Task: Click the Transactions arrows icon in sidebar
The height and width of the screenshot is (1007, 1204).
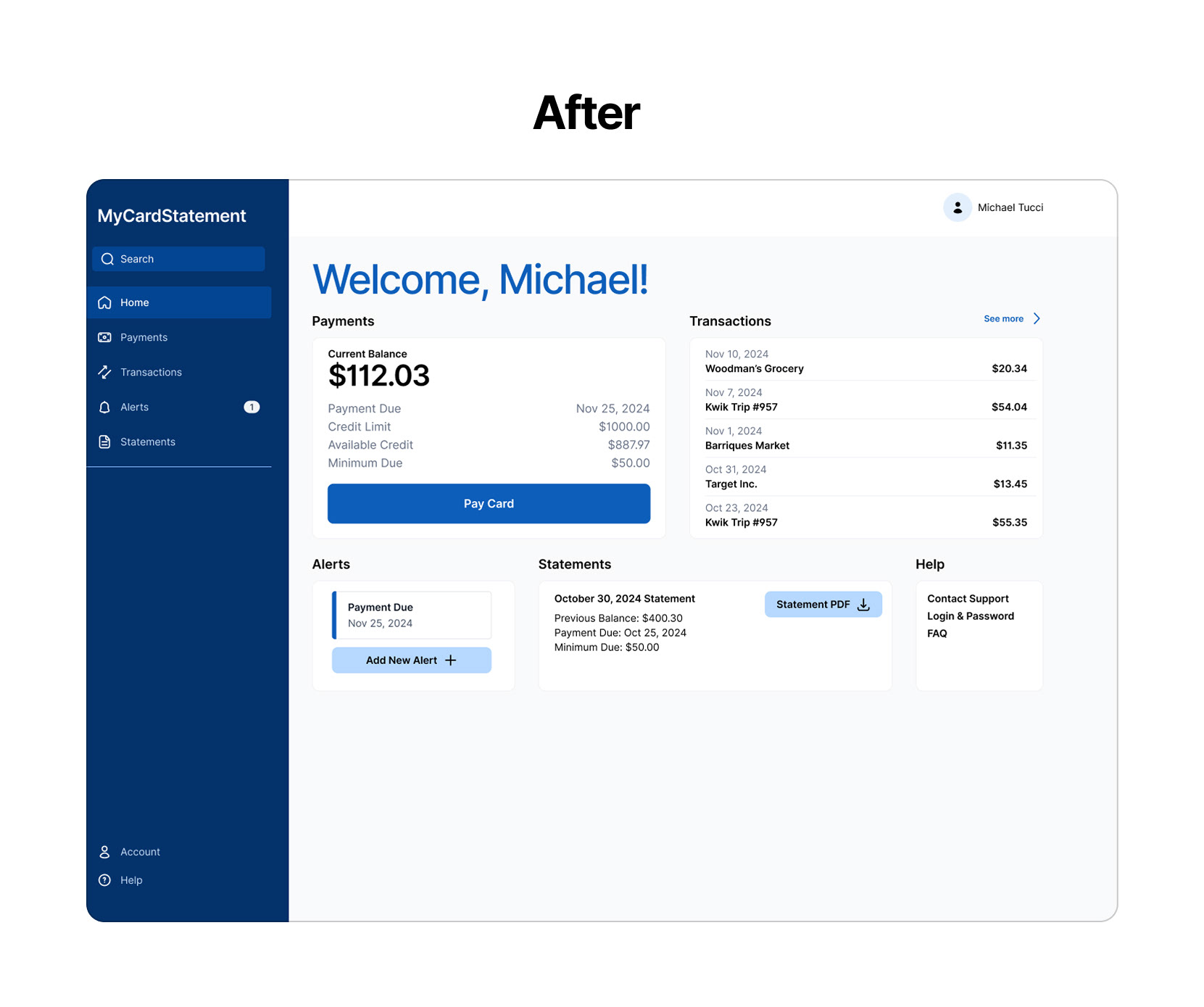Action: tap(105, 372)
